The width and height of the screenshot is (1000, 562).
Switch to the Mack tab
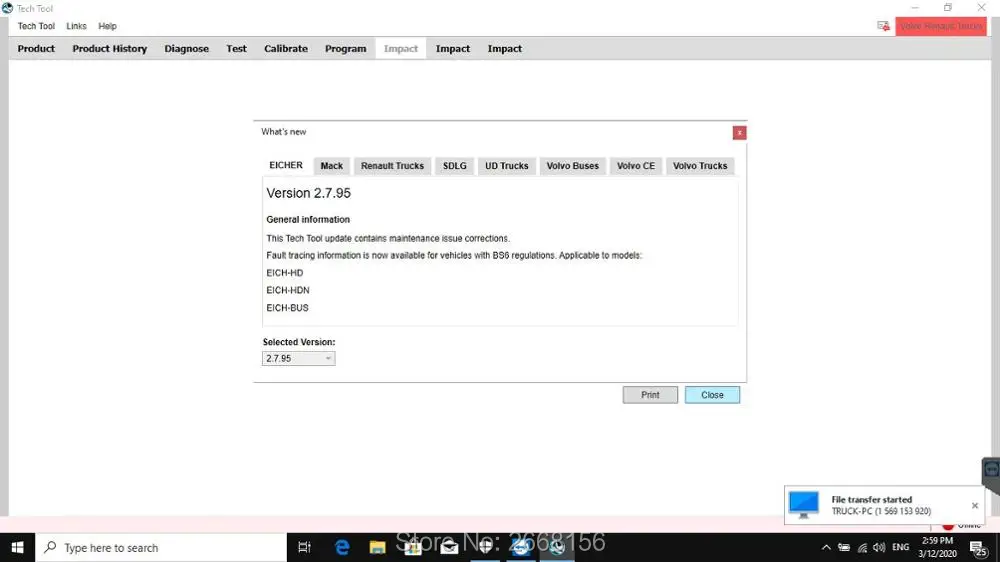coord(332,166)
